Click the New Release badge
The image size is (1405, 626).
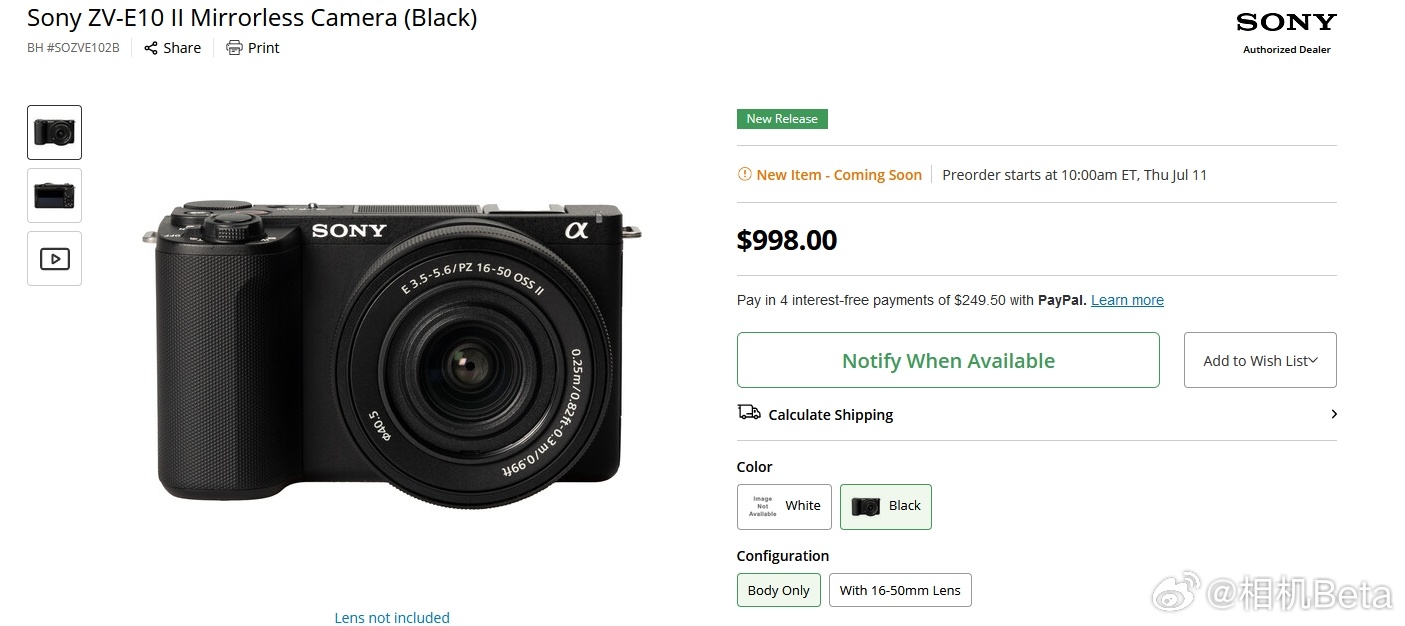pos(782,119)
